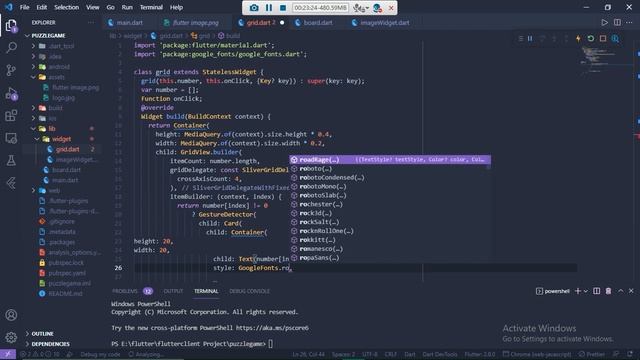
Task: Pause debugging in debug toolbar
Action: [530, 39]
